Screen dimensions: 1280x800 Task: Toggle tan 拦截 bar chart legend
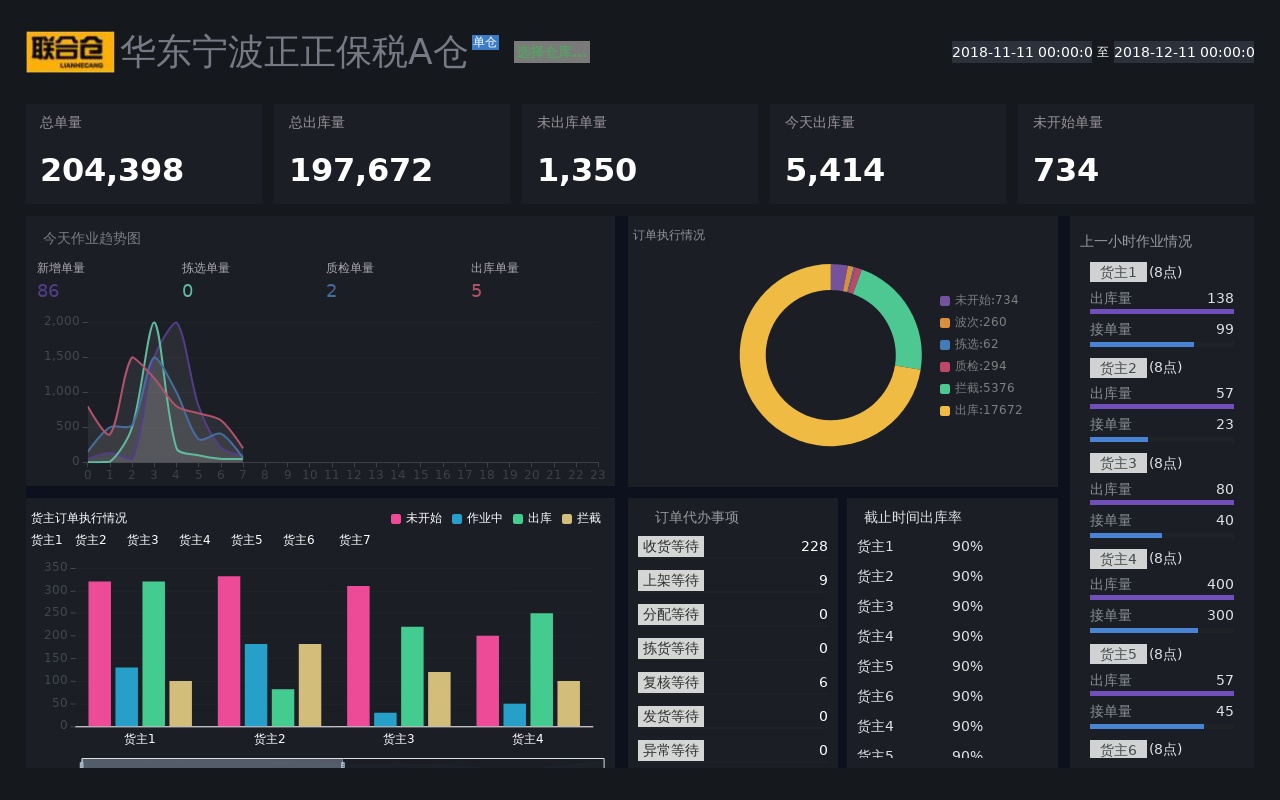coord(581,518)
